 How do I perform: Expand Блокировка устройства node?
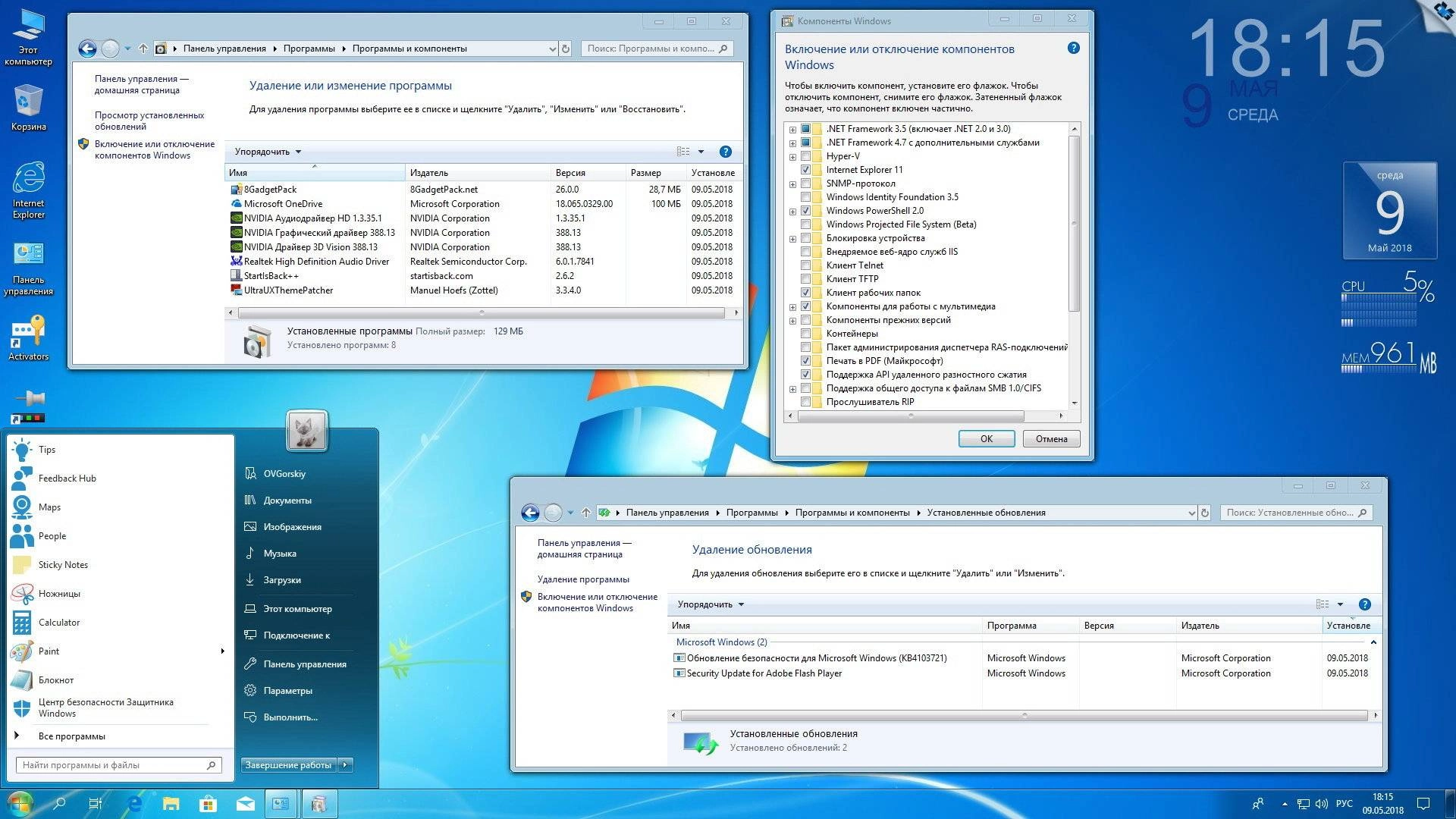(x=792, y=238)
